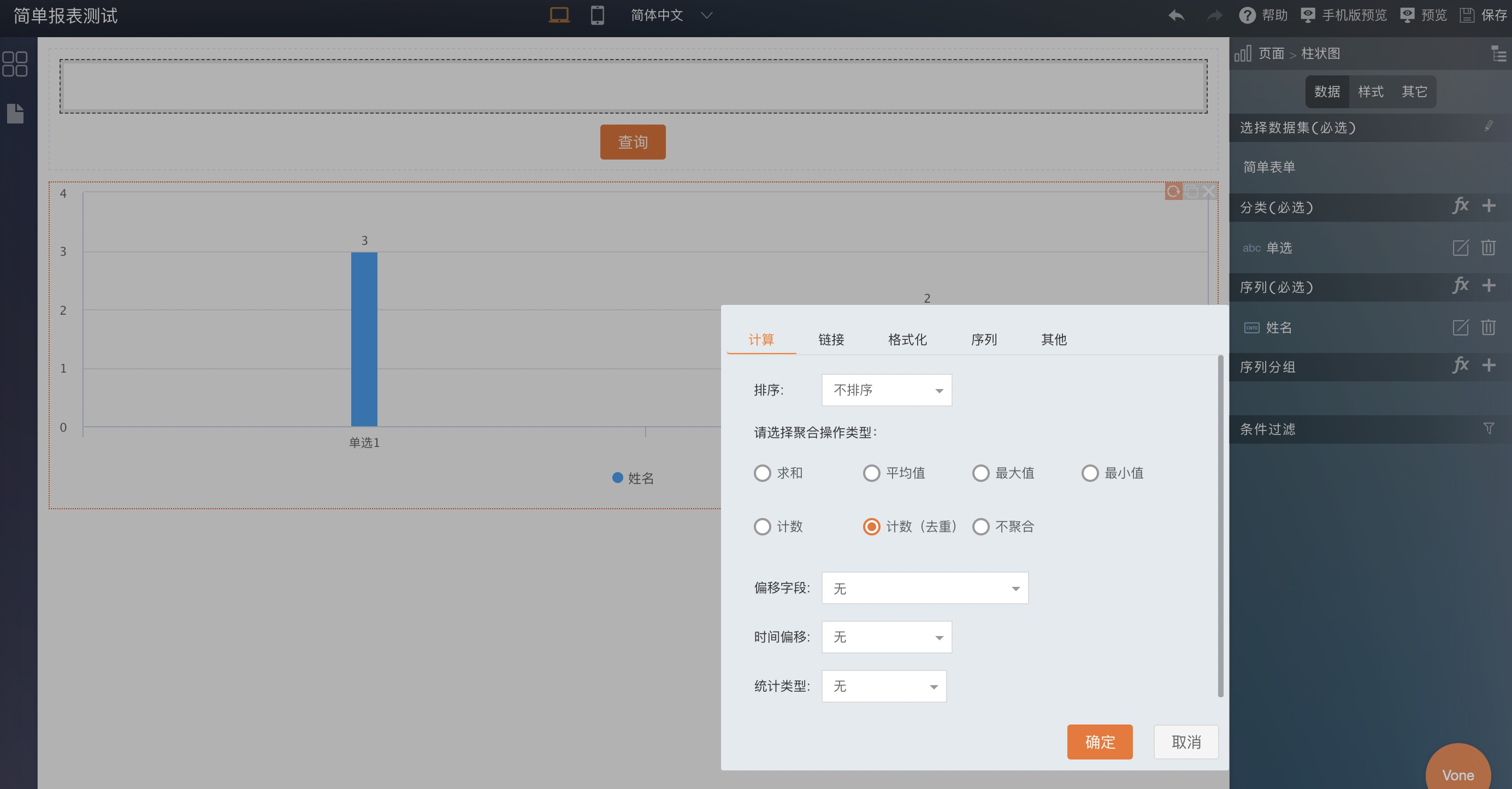Open the 排序 dropdown showing 不排序
The image size is (1512, 789).
coord(887,390)
